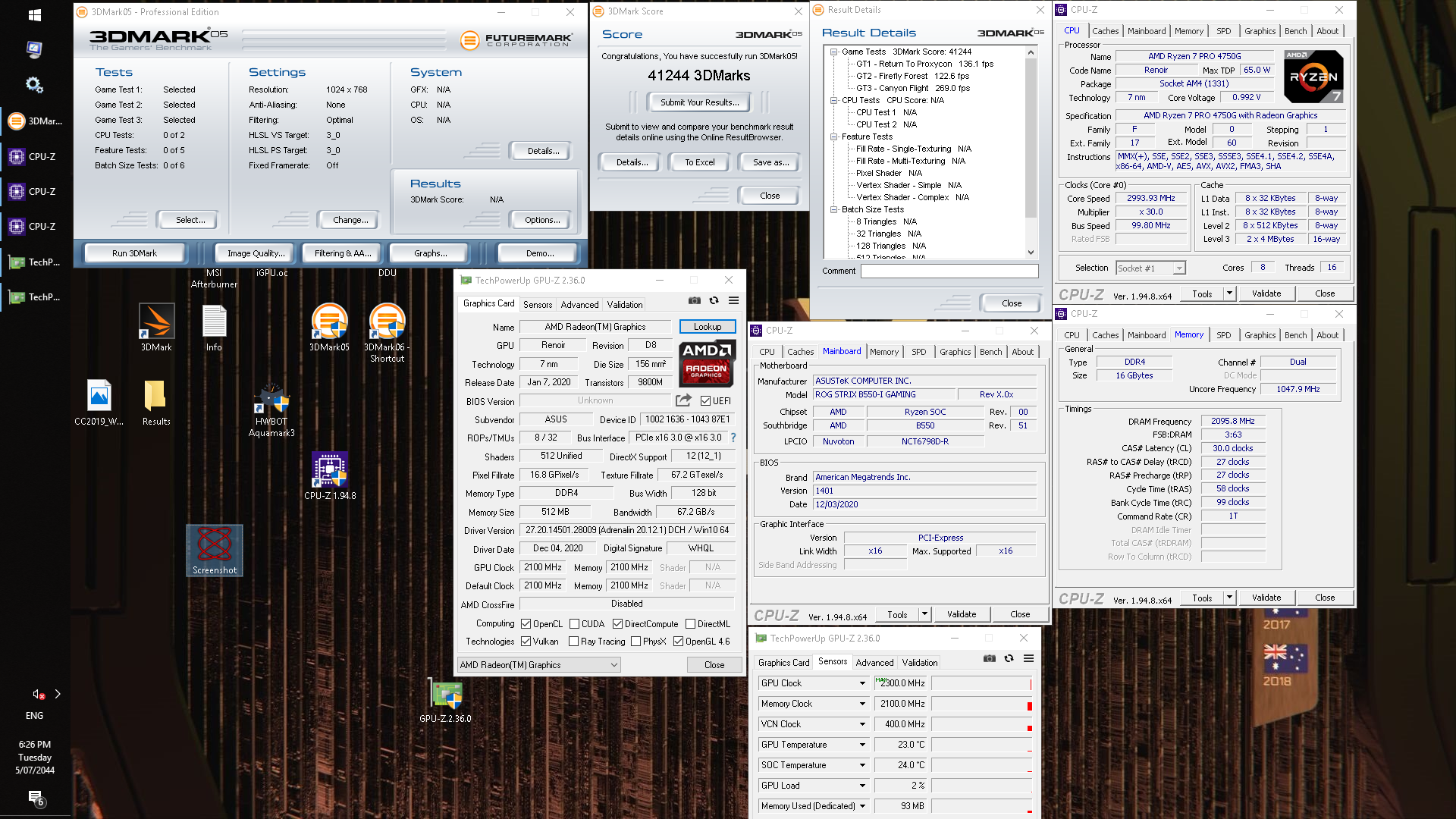Click the clock and date in taskbar
This screenshot has width=1456, height=819.
(x=35, y=757)
